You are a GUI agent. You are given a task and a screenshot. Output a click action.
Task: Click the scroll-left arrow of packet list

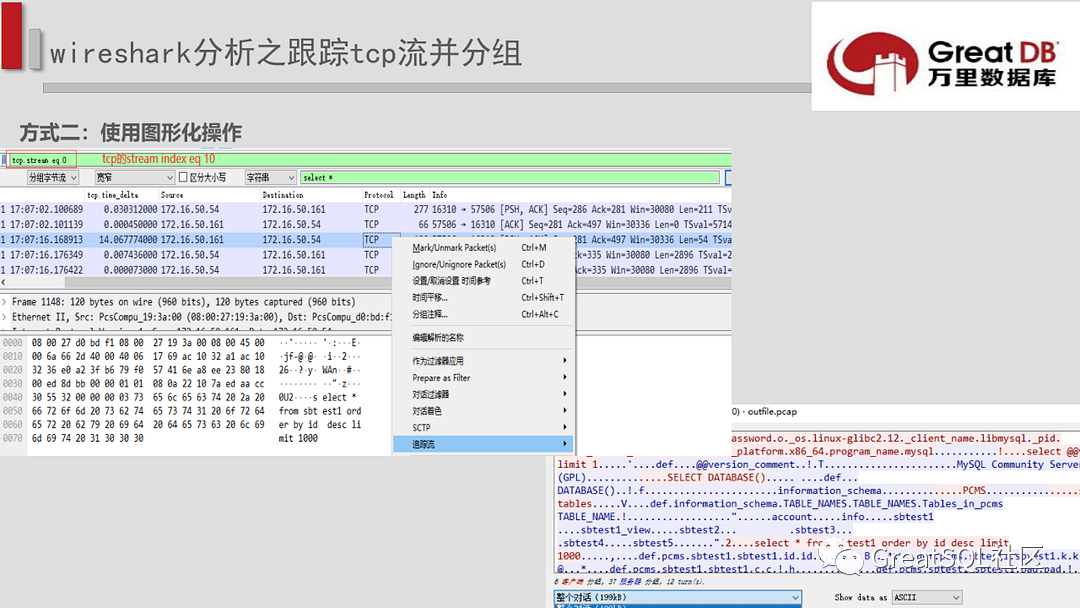coord(3,282)
